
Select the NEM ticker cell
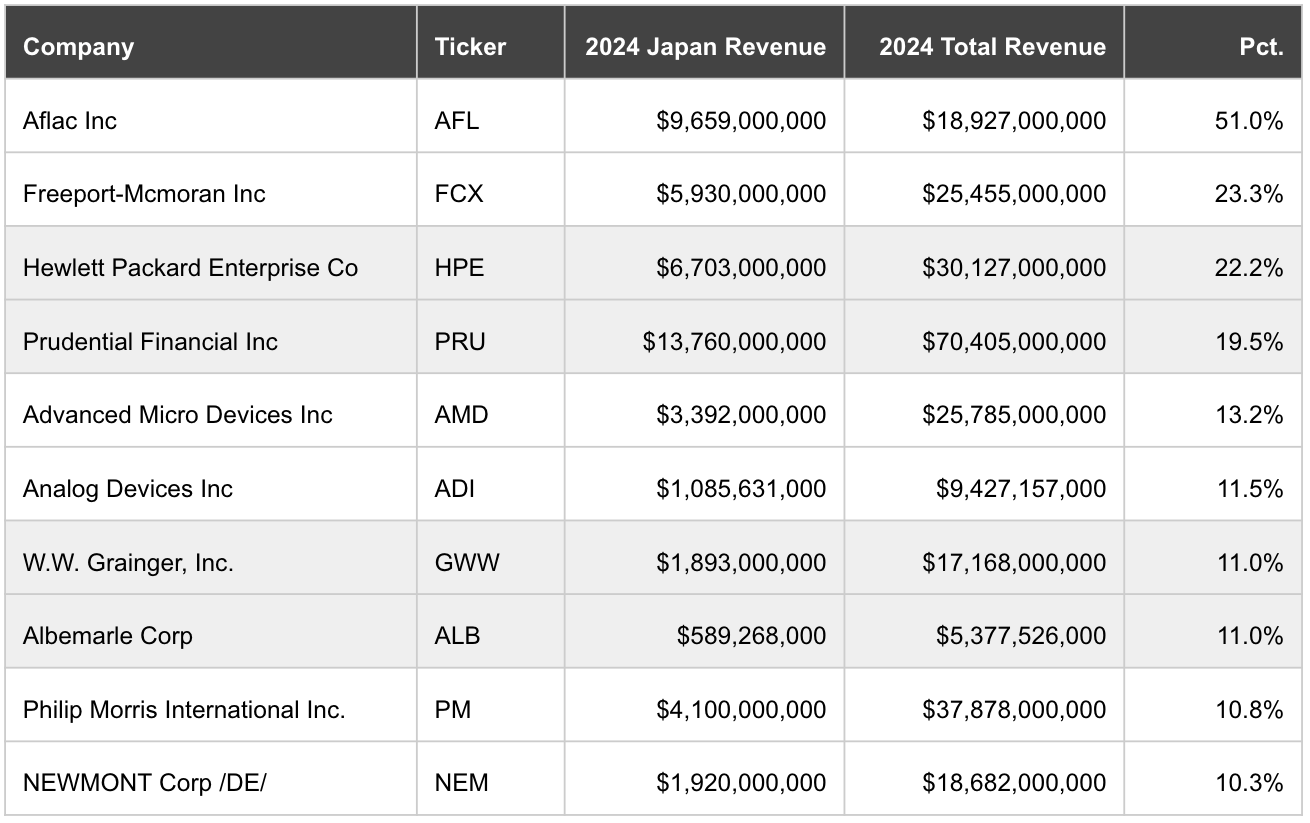490,778
